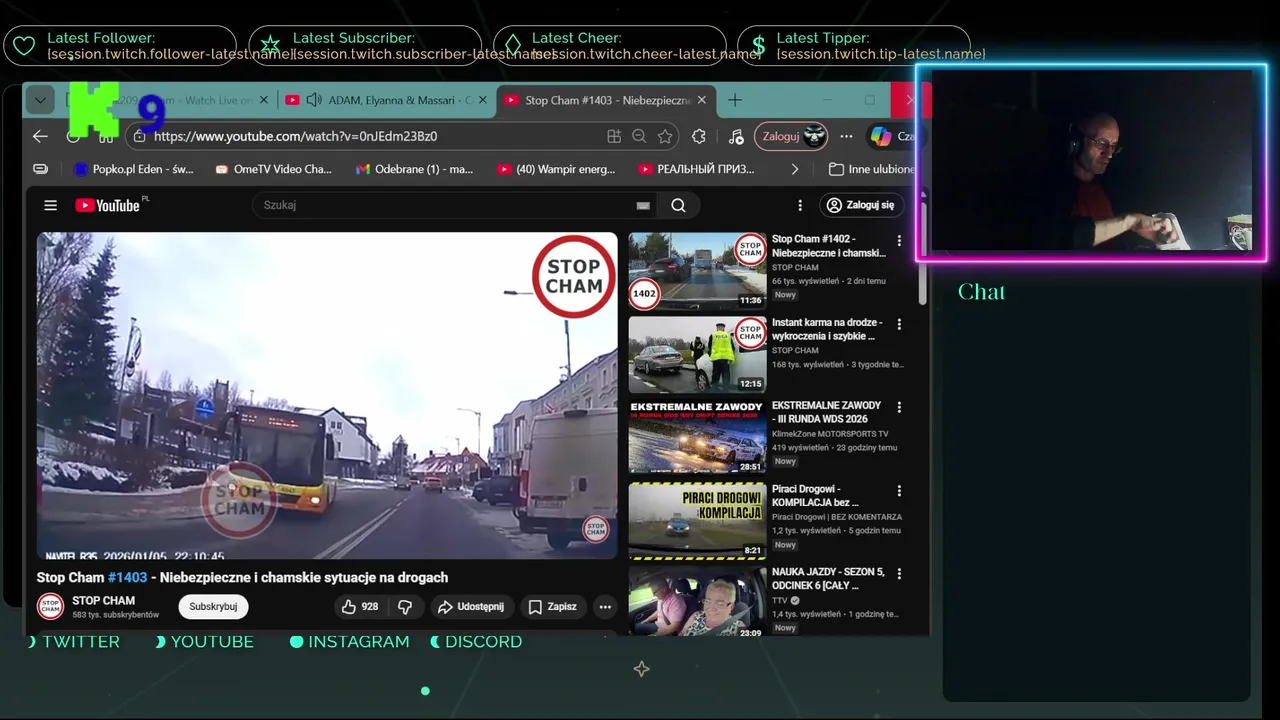Viewport: 1280px width, 720px height.
Task: Open the Stop Cham #1402 video thumbnail
Action: tap(697, 270)
